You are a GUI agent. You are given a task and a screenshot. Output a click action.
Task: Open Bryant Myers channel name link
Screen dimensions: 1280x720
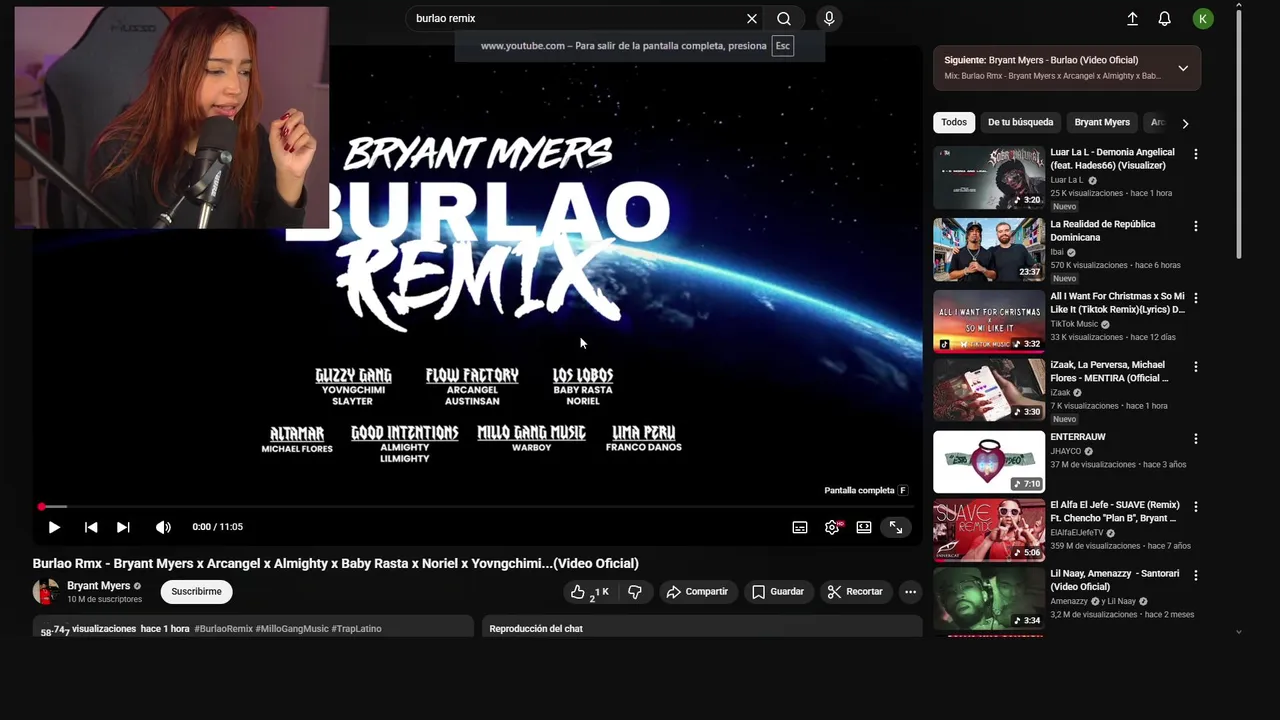(x=98, y=586)
